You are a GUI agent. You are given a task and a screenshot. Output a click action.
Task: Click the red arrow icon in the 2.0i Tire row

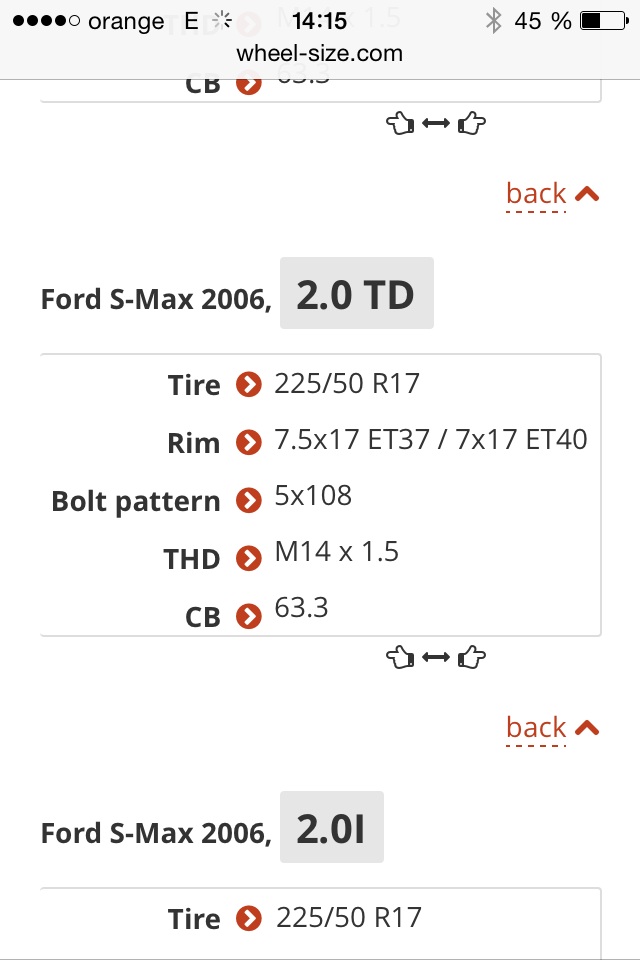click(248, 918)
